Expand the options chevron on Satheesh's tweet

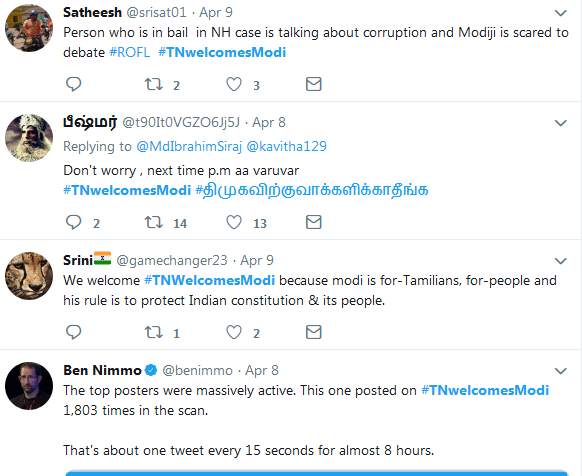coord(560,13)
